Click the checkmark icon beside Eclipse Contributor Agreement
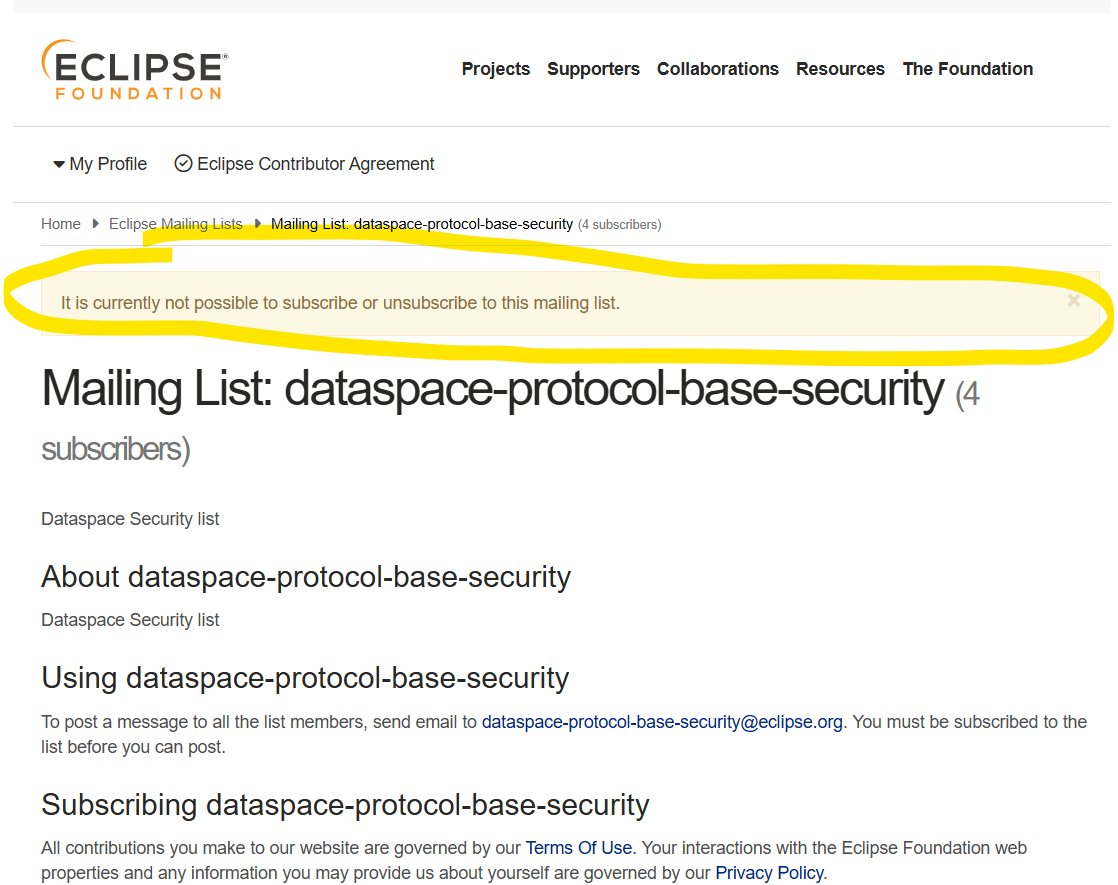 click(x=183, y=164)
